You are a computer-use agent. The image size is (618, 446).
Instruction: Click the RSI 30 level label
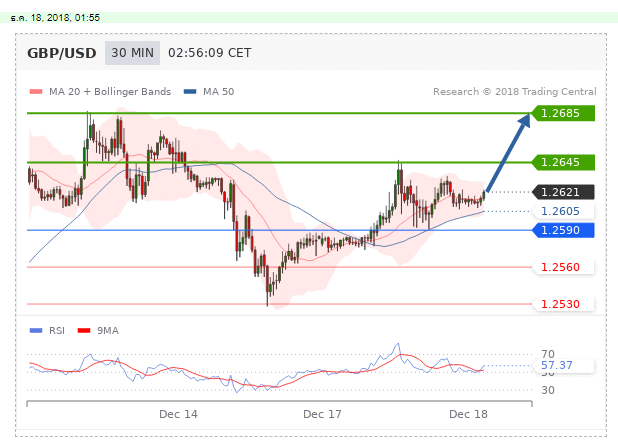coord(548,390)
